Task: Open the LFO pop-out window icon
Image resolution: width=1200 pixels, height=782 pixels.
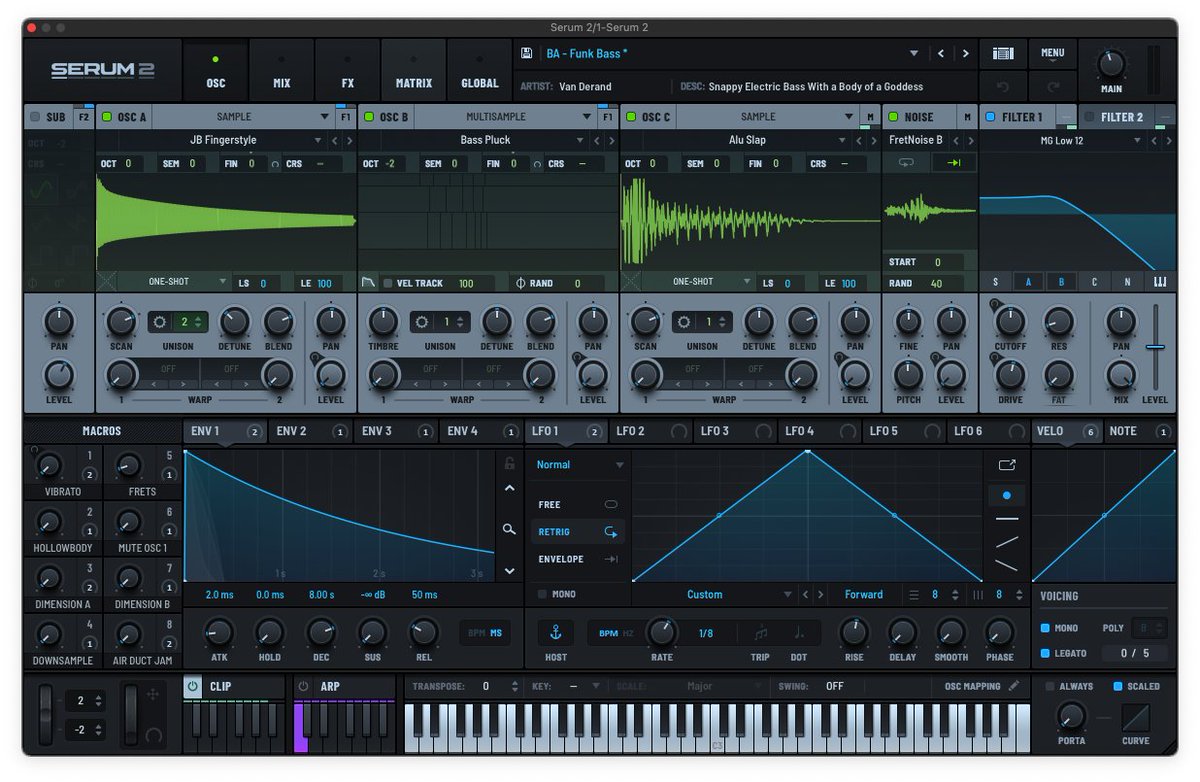Action: pos(1006,464)
